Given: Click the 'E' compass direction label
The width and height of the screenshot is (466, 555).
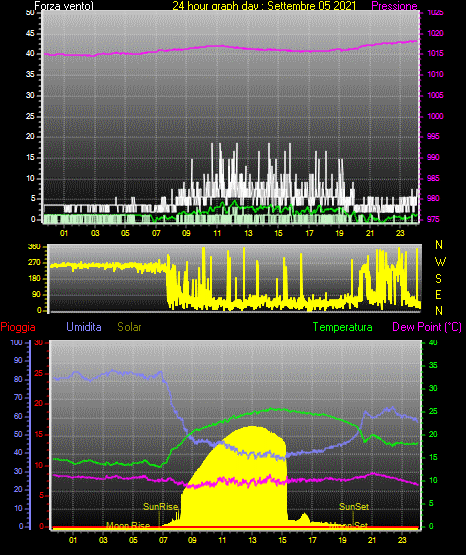Looking at the screenshot, I should [x=438, y=294].
